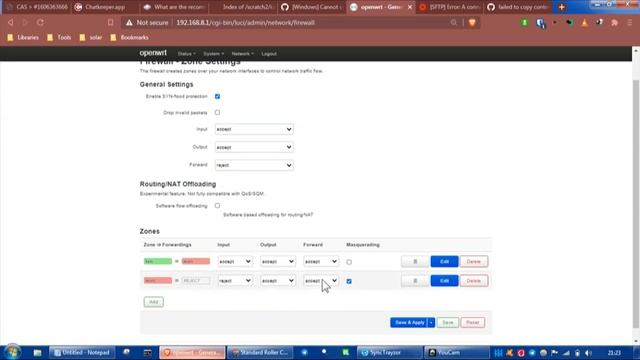Switch to the [SFTP] Error browser tab
640x360 pixels.
(450, 7)
